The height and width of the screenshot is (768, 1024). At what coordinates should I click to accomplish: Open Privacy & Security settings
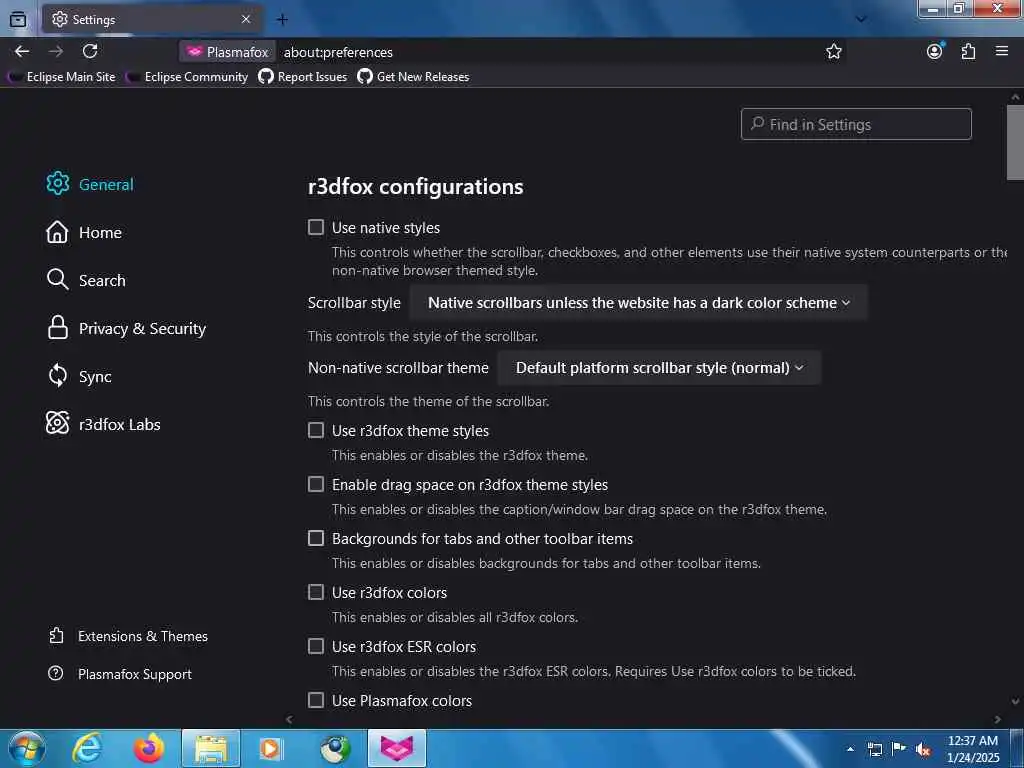[x=126, y=328]
